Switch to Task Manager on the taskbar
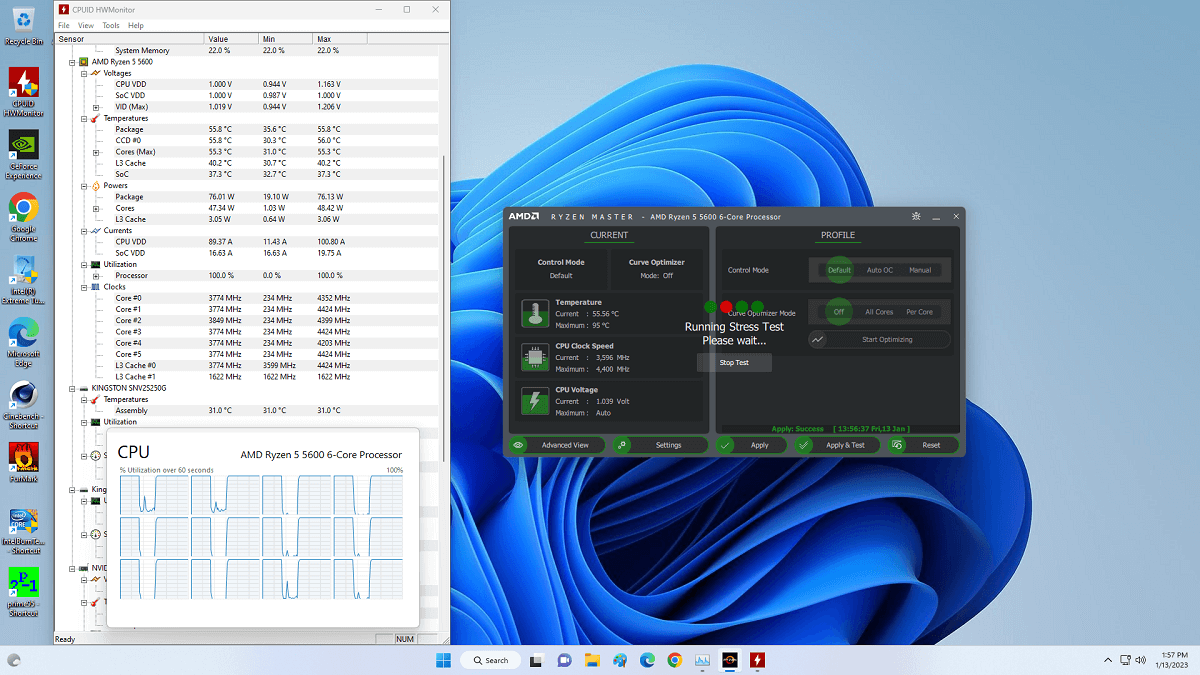Screen dimensions: 1200x675 [703, 660]
